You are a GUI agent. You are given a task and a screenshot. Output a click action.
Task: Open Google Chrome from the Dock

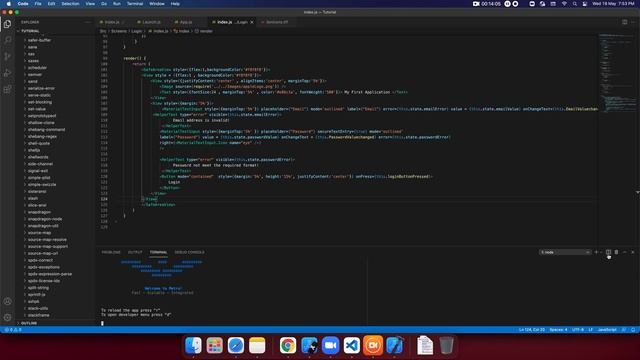(288, 346)
